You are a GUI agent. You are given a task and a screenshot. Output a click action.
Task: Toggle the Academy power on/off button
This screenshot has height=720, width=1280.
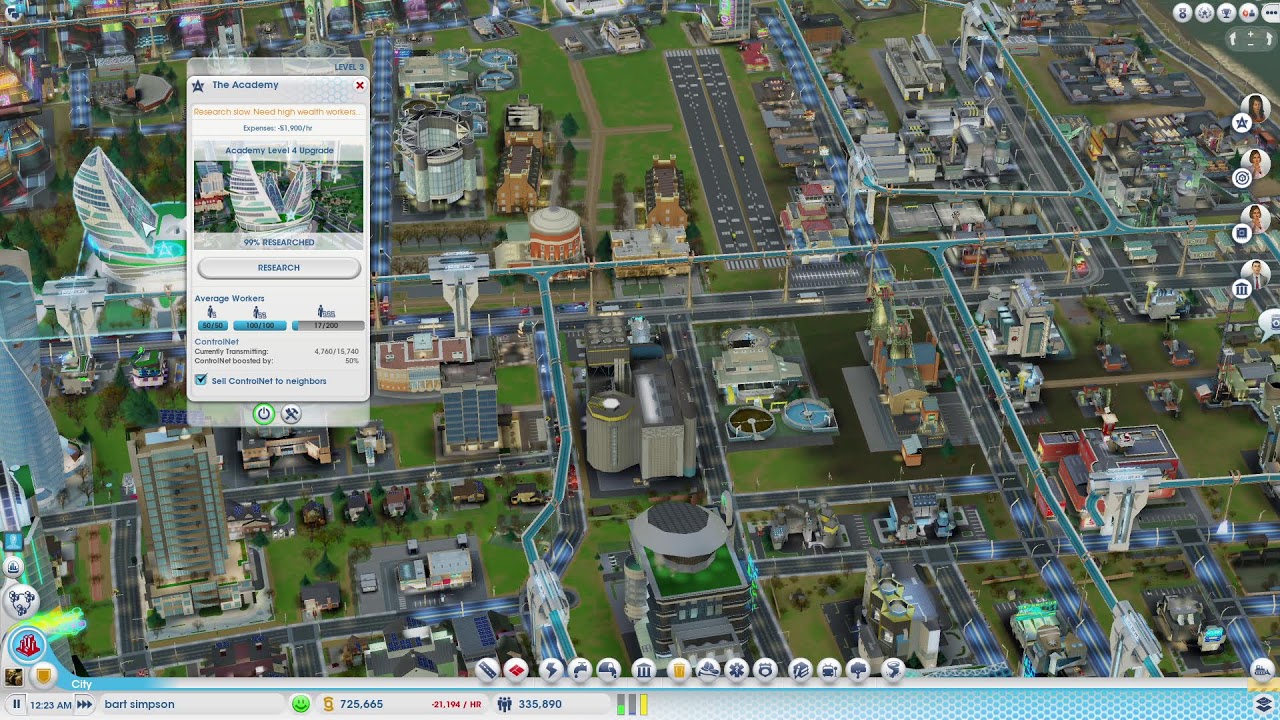click(264, 414)
